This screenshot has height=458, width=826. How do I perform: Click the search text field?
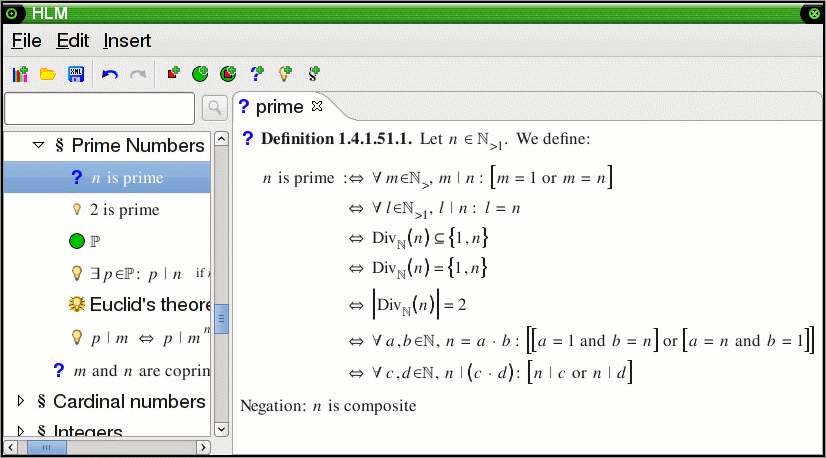[100, 108]
